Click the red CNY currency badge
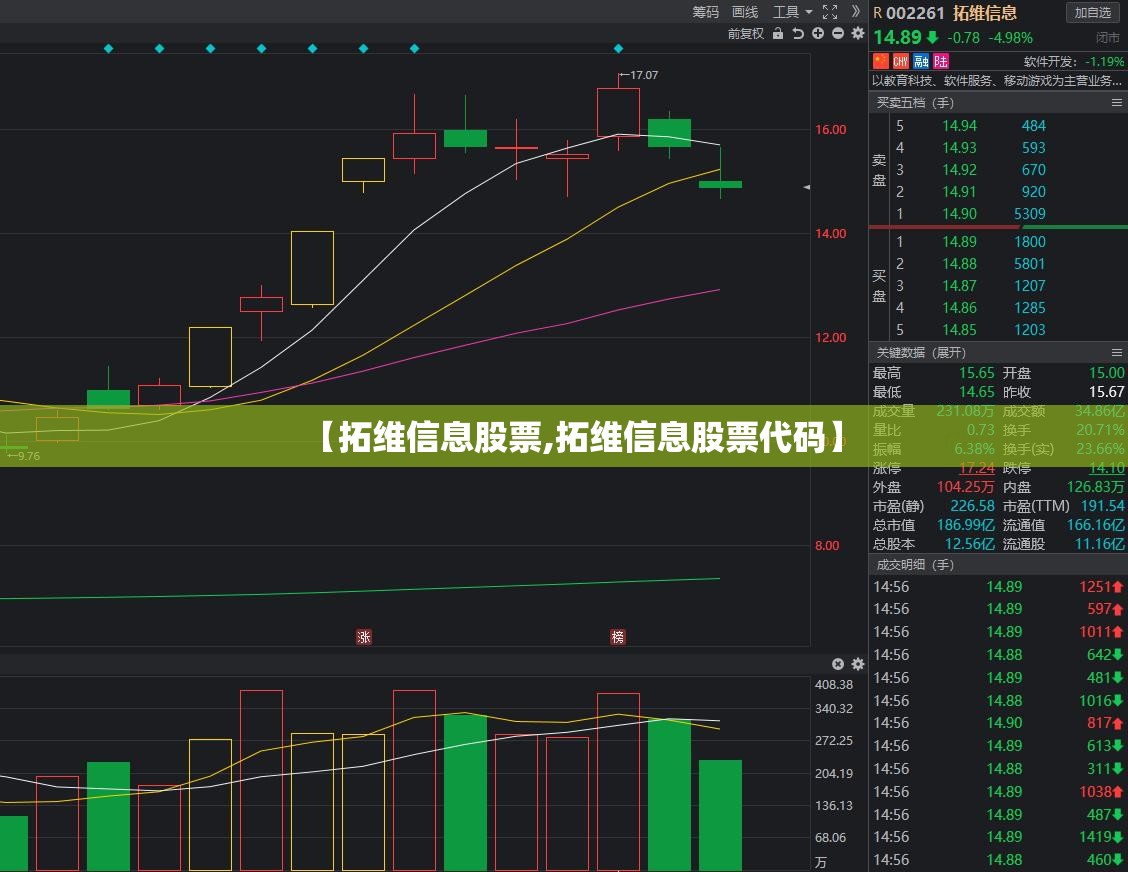 click(901, 61)
